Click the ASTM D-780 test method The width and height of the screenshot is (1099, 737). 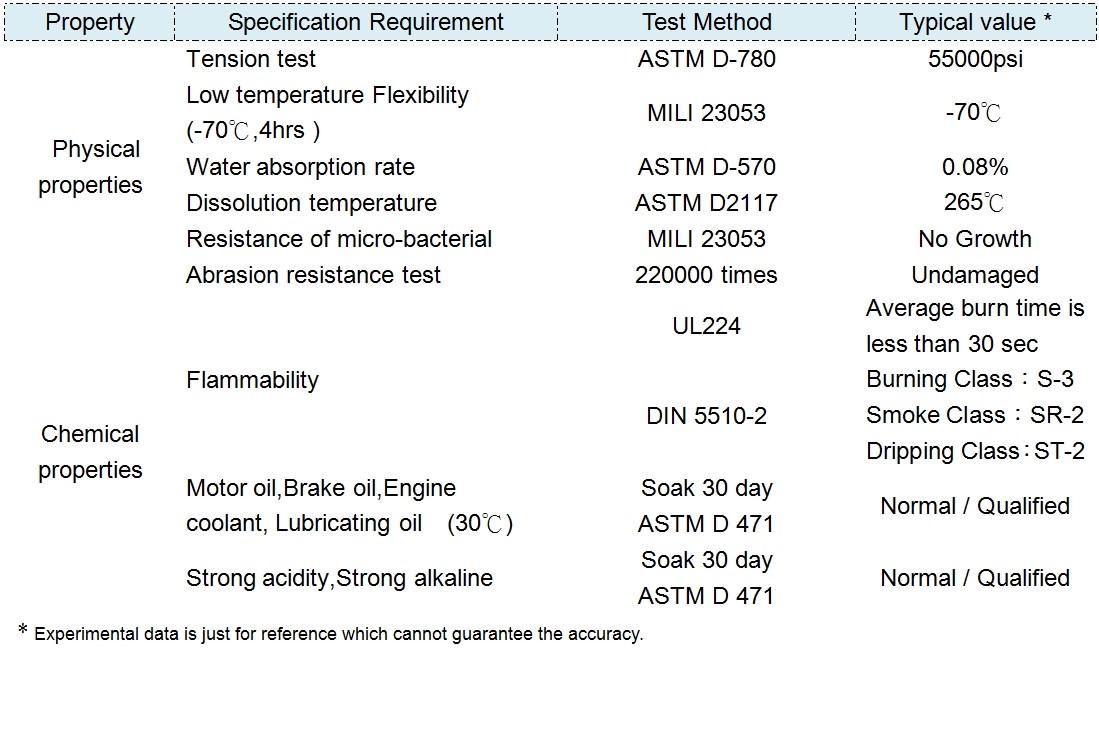[x=706, y=59]
